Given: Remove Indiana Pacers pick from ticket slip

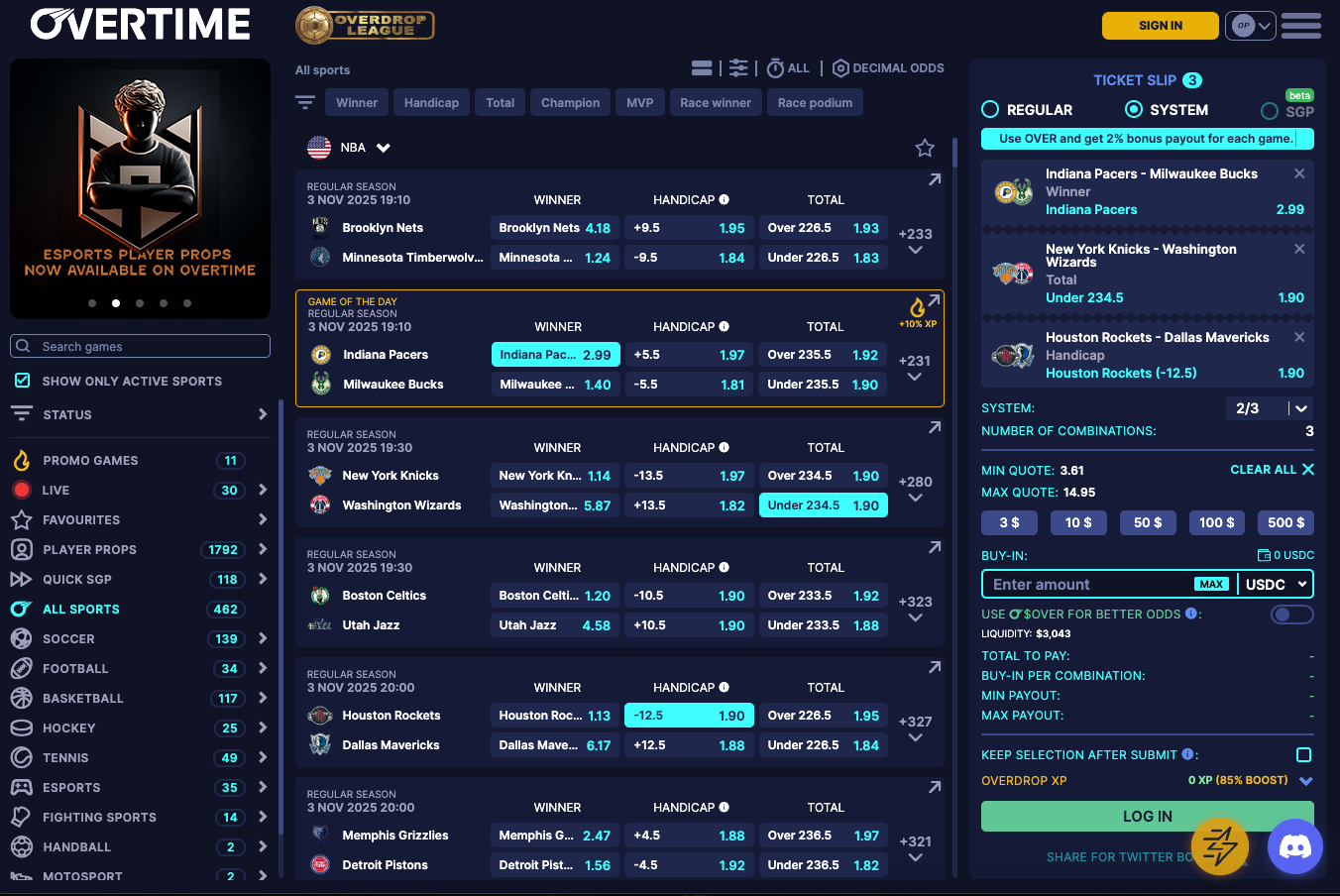Looking at the screenshot, I should (x=1299, y=173).
